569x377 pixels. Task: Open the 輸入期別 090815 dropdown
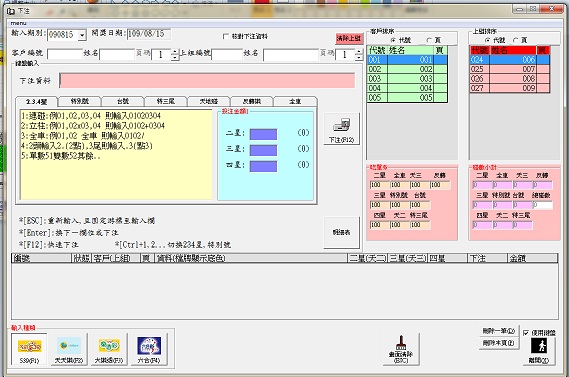pyautogui.click(x=82, y=35)
